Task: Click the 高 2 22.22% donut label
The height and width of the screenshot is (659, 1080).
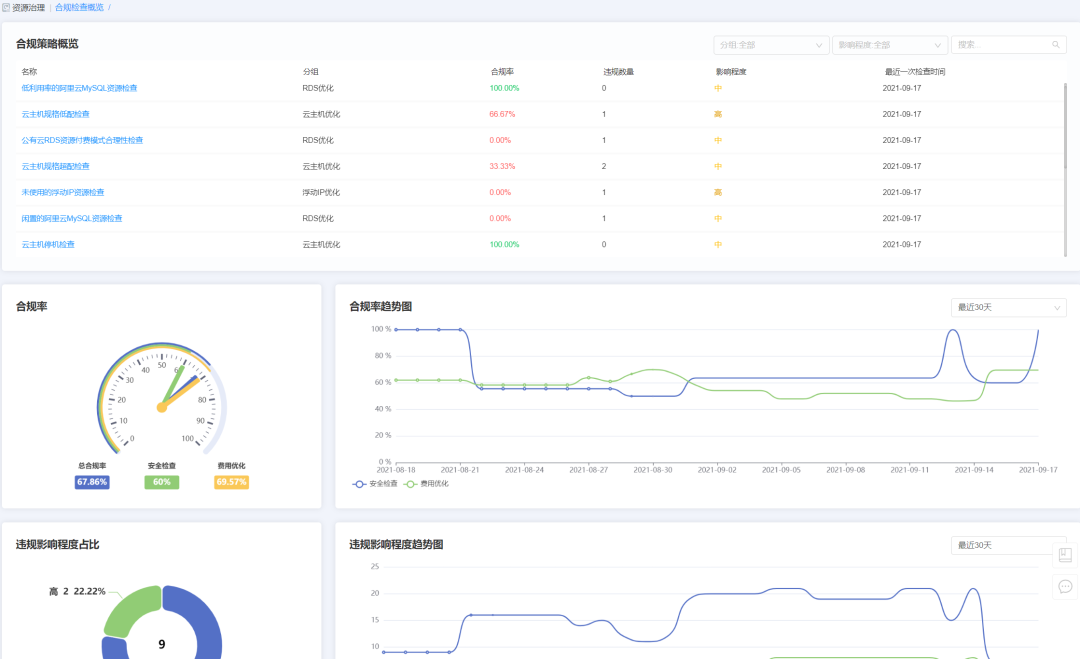Action: 77,592
